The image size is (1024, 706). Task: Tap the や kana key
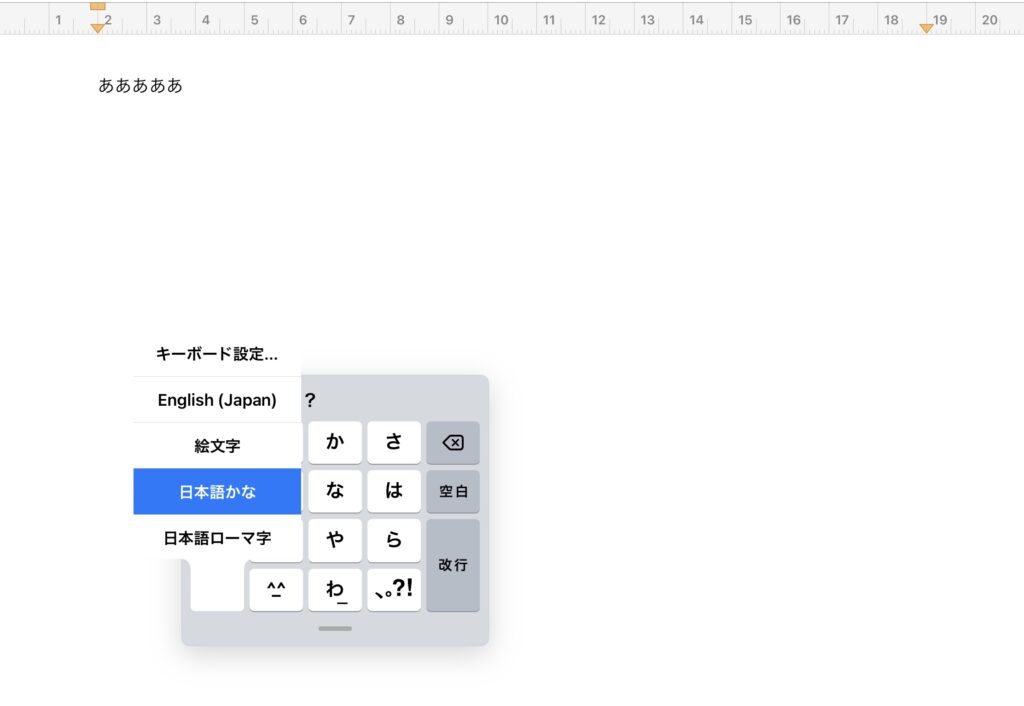click(335, 540)
